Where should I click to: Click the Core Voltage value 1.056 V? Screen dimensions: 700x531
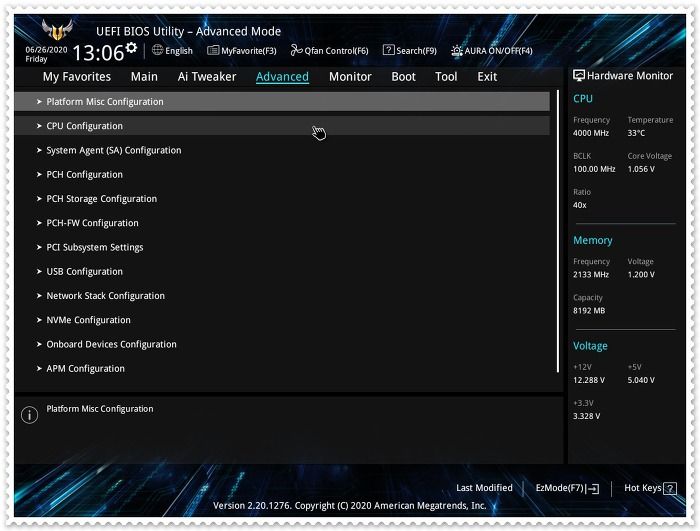641,169
